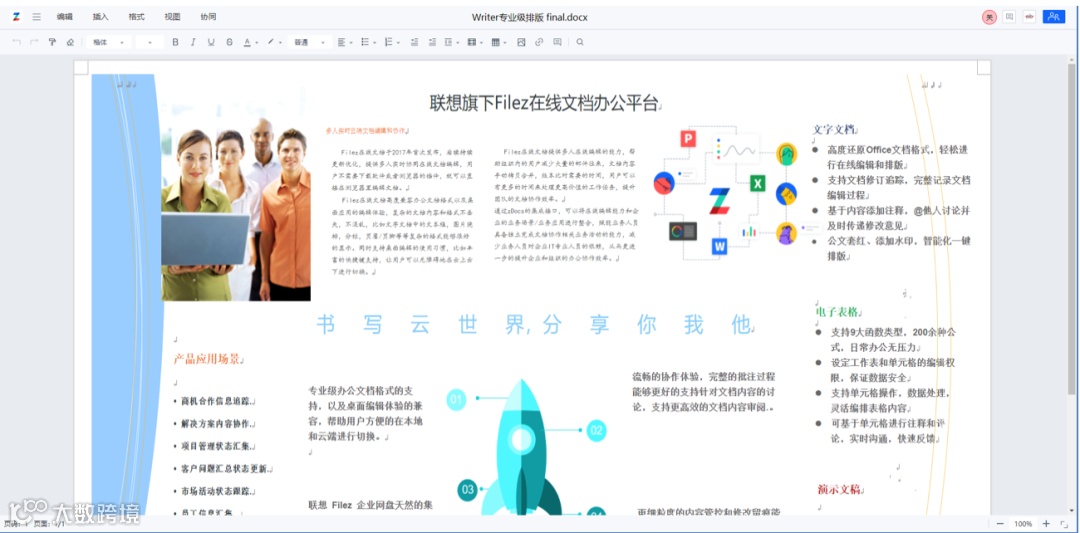1080x533 pixels.
Task: Select the Format Painter tool
Action: pos(52,42)
